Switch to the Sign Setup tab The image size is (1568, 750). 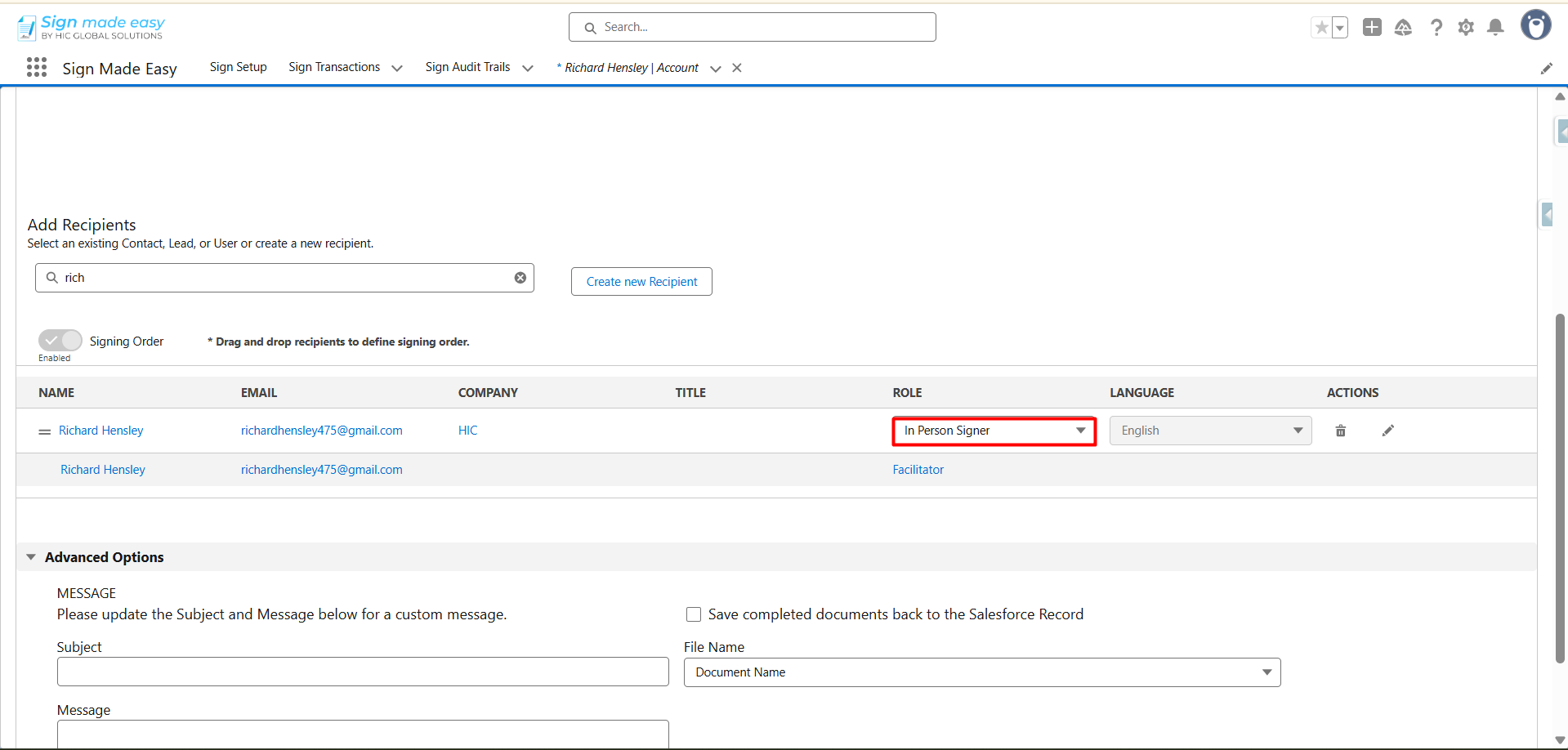[238, 67]
